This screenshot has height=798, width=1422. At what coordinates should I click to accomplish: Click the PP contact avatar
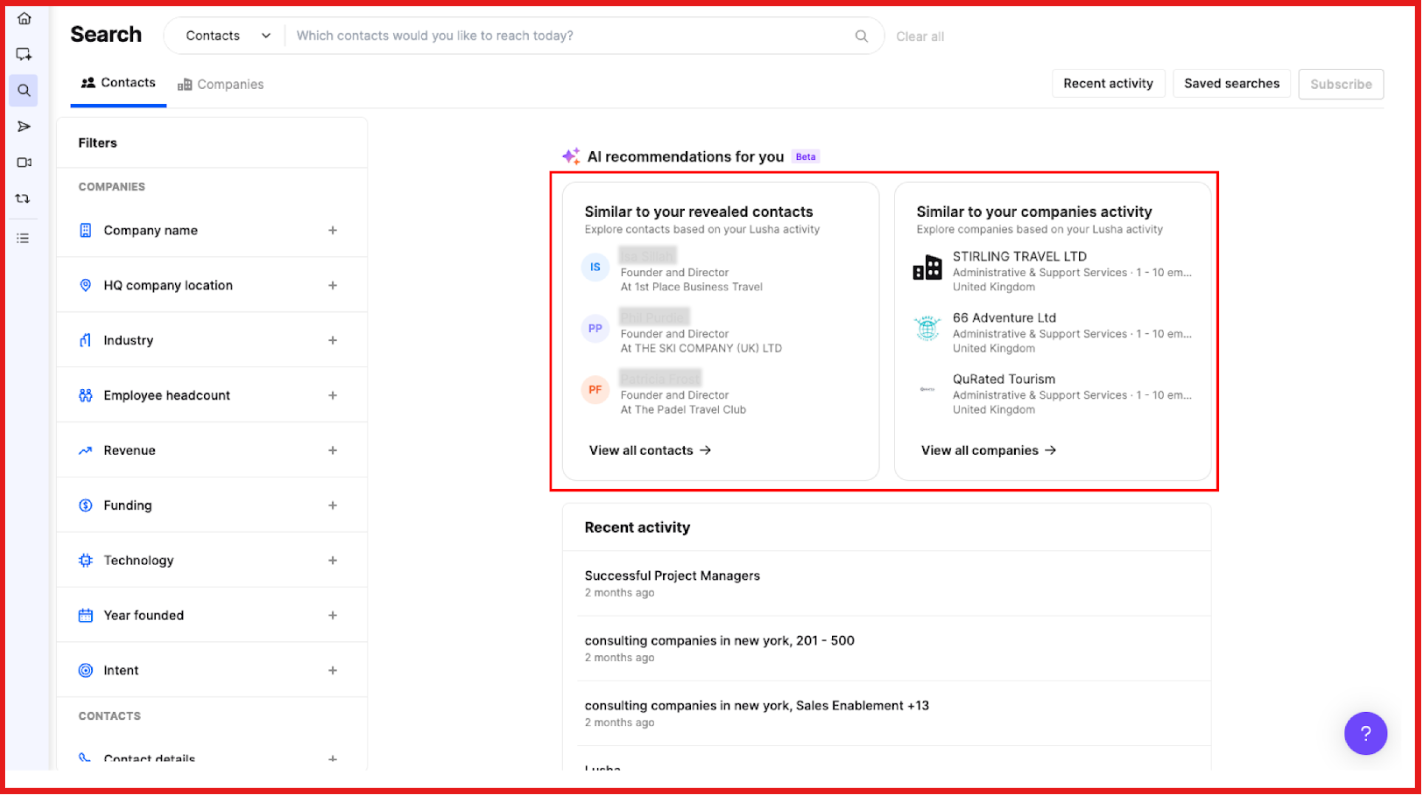(x=595, y=328)
